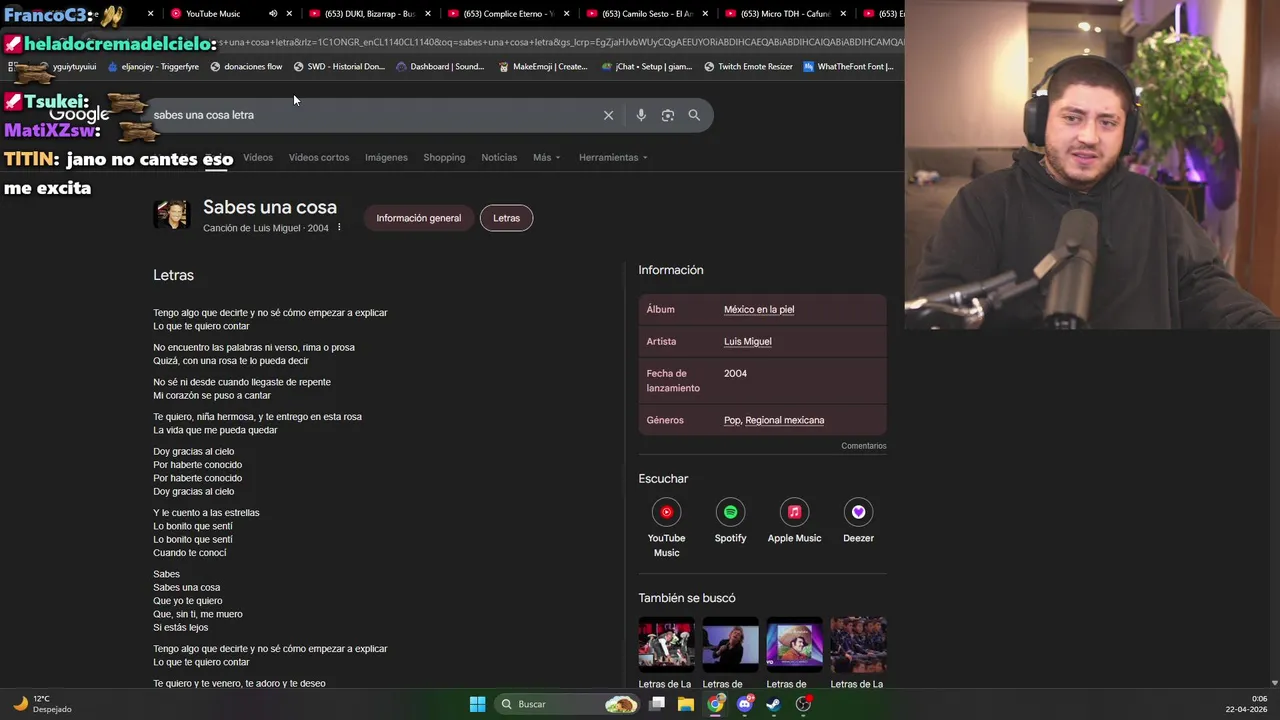Close the Camilo Sesto tab
Viewport: 1280px width, 720px height.
coord(706,14)
